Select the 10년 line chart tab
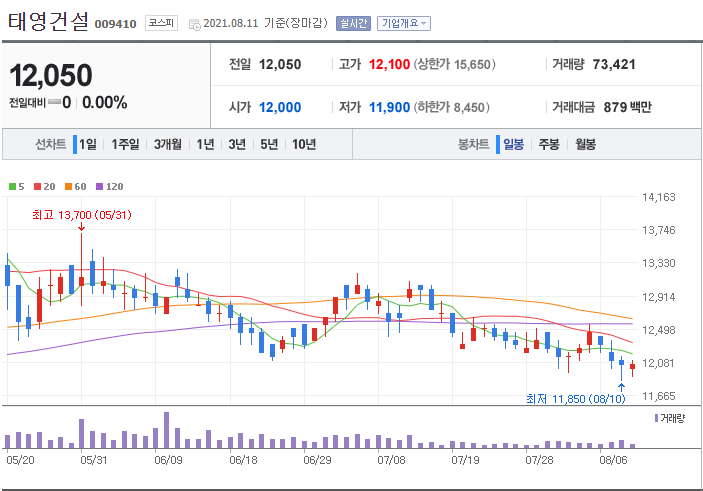Screen dimensions: 703x491 [304, 144]
